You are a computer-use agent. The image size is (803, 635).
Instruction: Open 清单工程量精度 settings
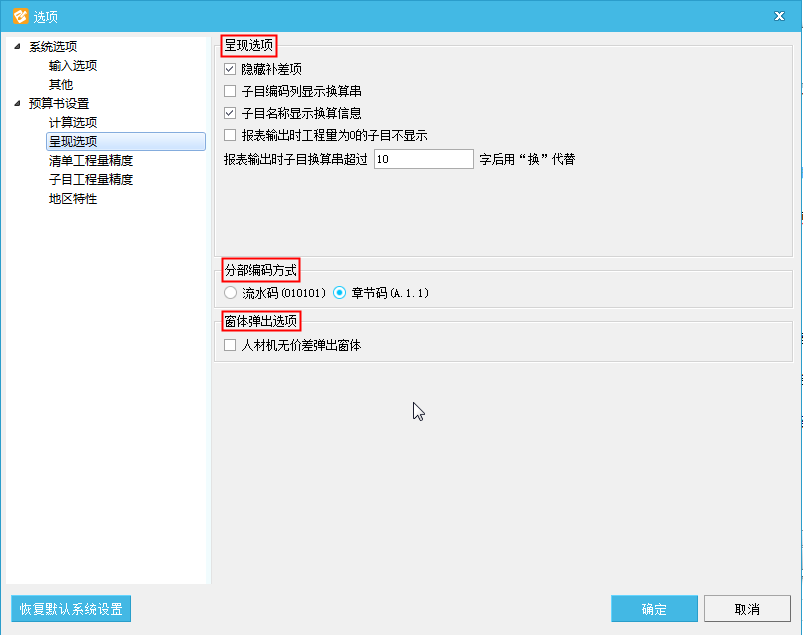(x=91, y=160)
